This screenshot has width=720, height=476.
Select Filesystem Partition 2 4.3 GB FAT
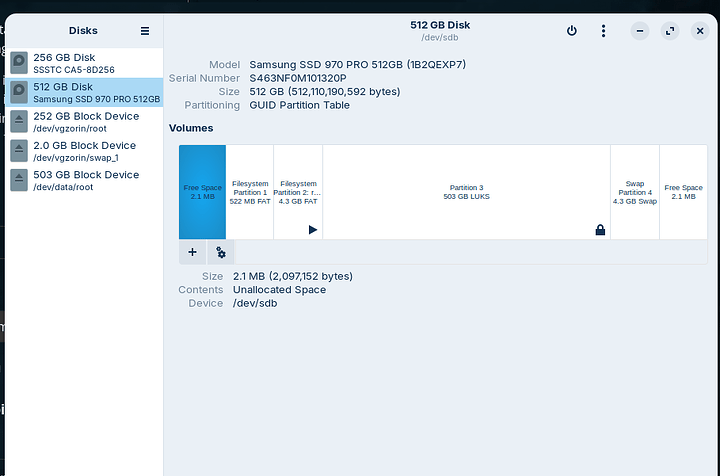[x=298, y=192]
